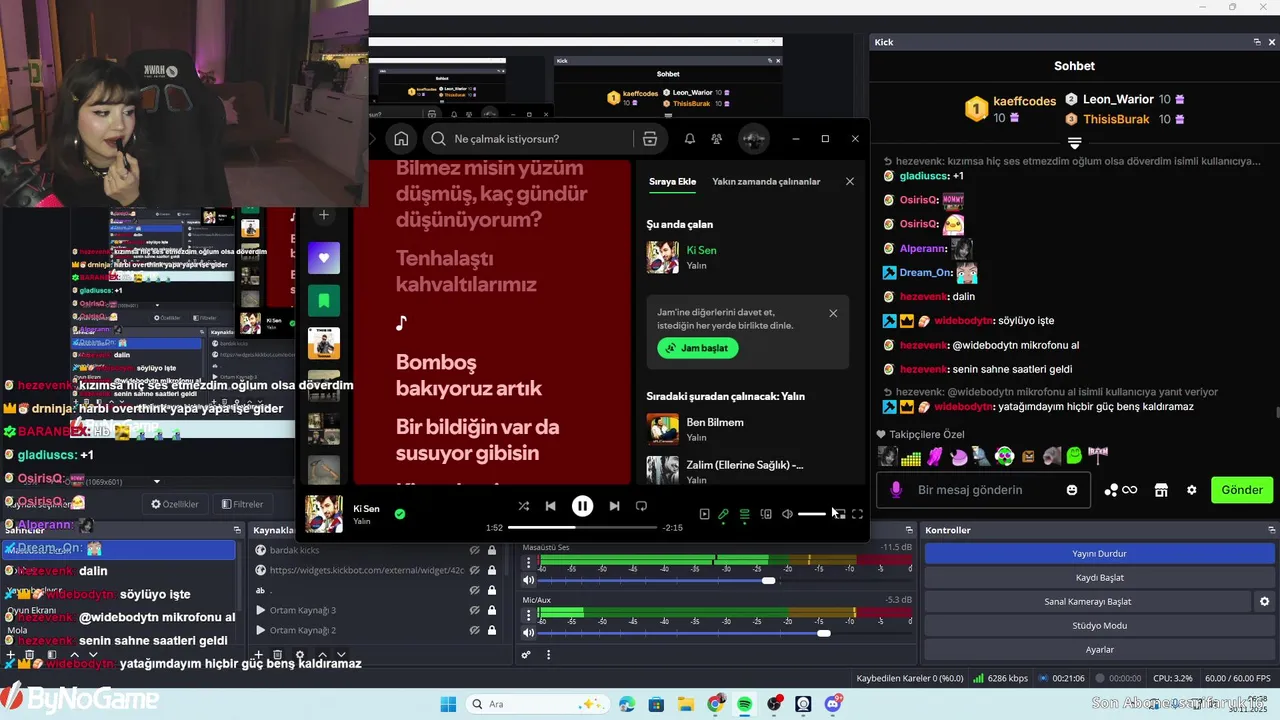The height and width of the screenshot is (720, 1280).
Task: Mute Masaüstü Ses speaker icon
Action: [x=529, y=580]
